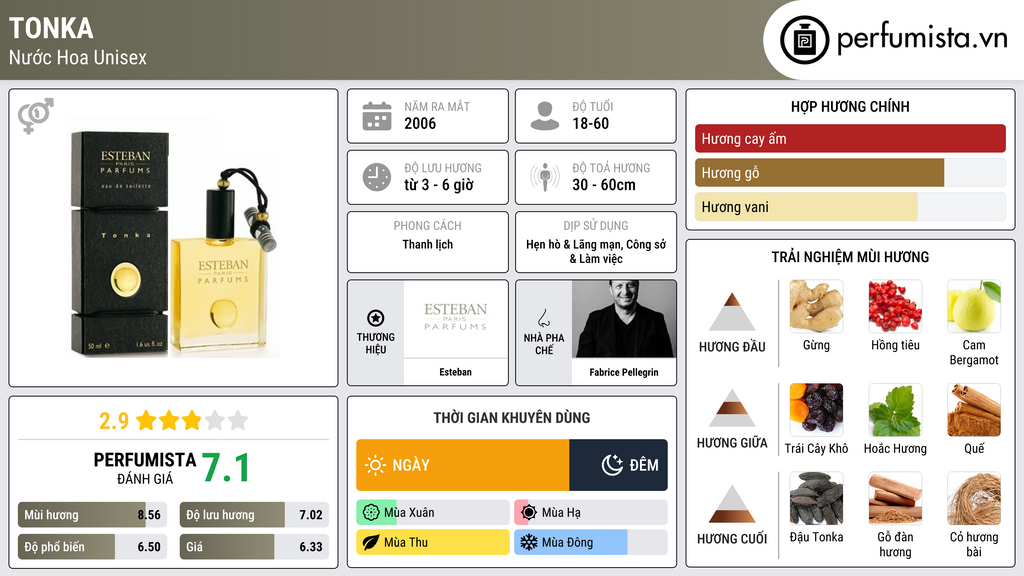Open the Đậu Tonka bean image
The height and width of the screenshot is (576, 1024).
click(x=816, y=498)
